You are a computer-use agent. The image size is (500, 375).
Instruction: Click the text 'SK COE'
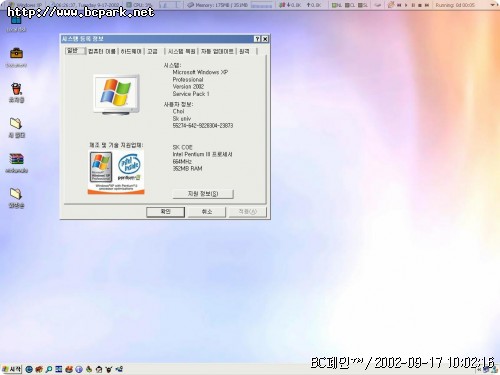point(182,147)
